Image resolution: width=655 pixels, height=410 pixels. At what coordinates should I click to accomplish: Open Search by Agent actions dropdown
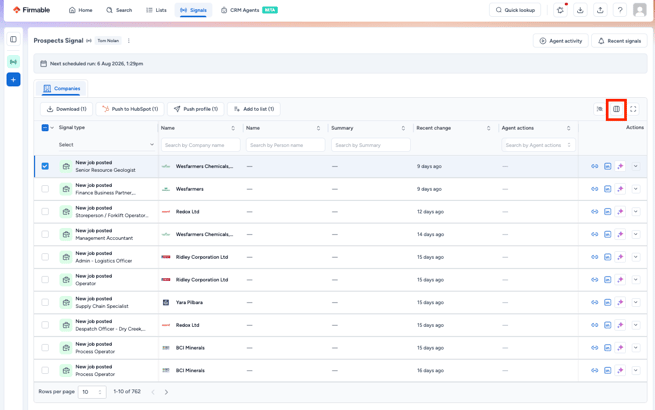(538, 145)
